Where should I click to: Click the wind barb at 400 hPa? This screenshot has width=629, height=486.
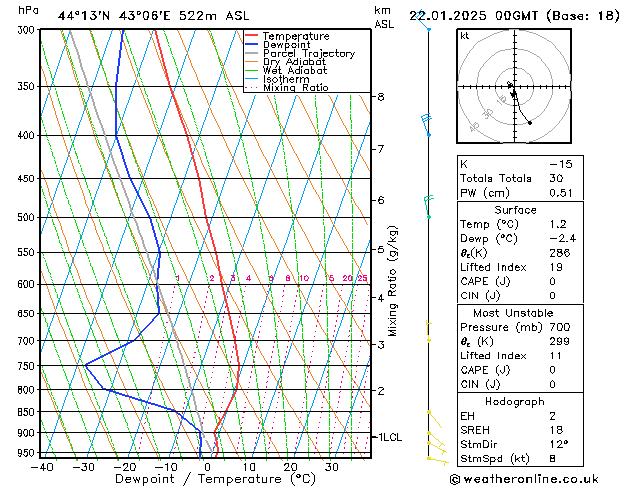click(x=427, y=125)
